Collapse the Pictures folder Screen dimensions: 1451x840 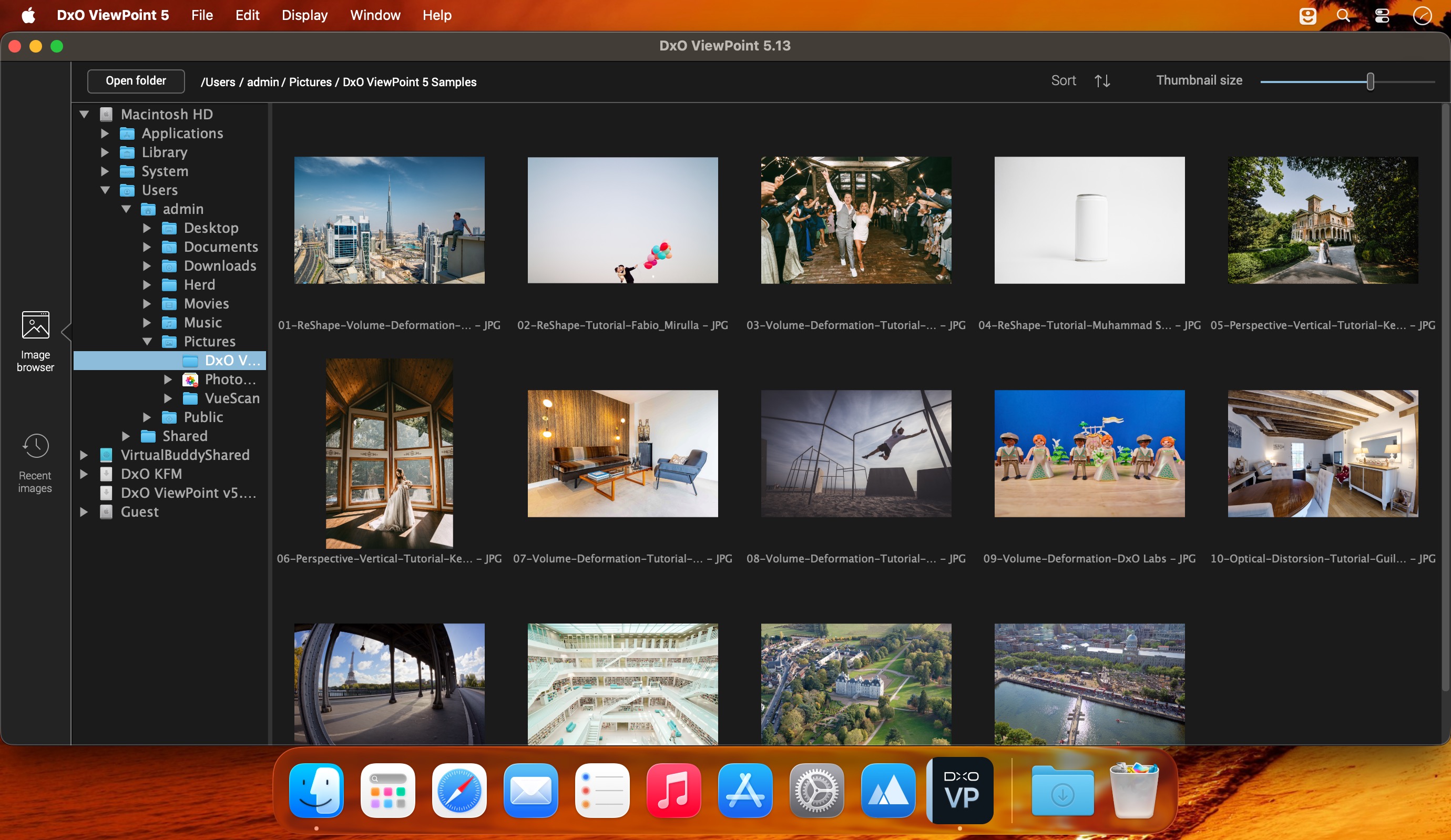pos(147,341)
